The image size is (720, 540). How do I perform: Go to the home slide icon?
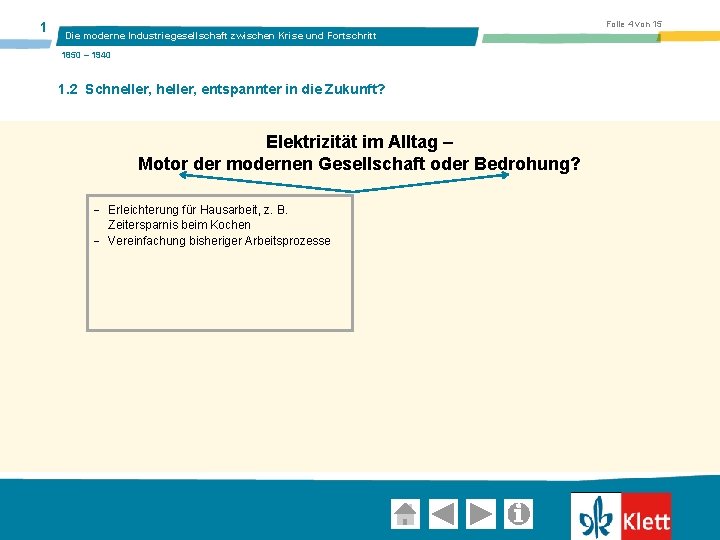coord(405,513)
